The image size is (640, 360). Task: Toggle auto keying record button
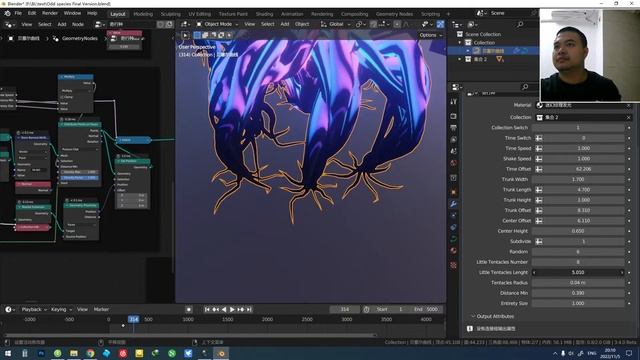(x=189, y=310)
